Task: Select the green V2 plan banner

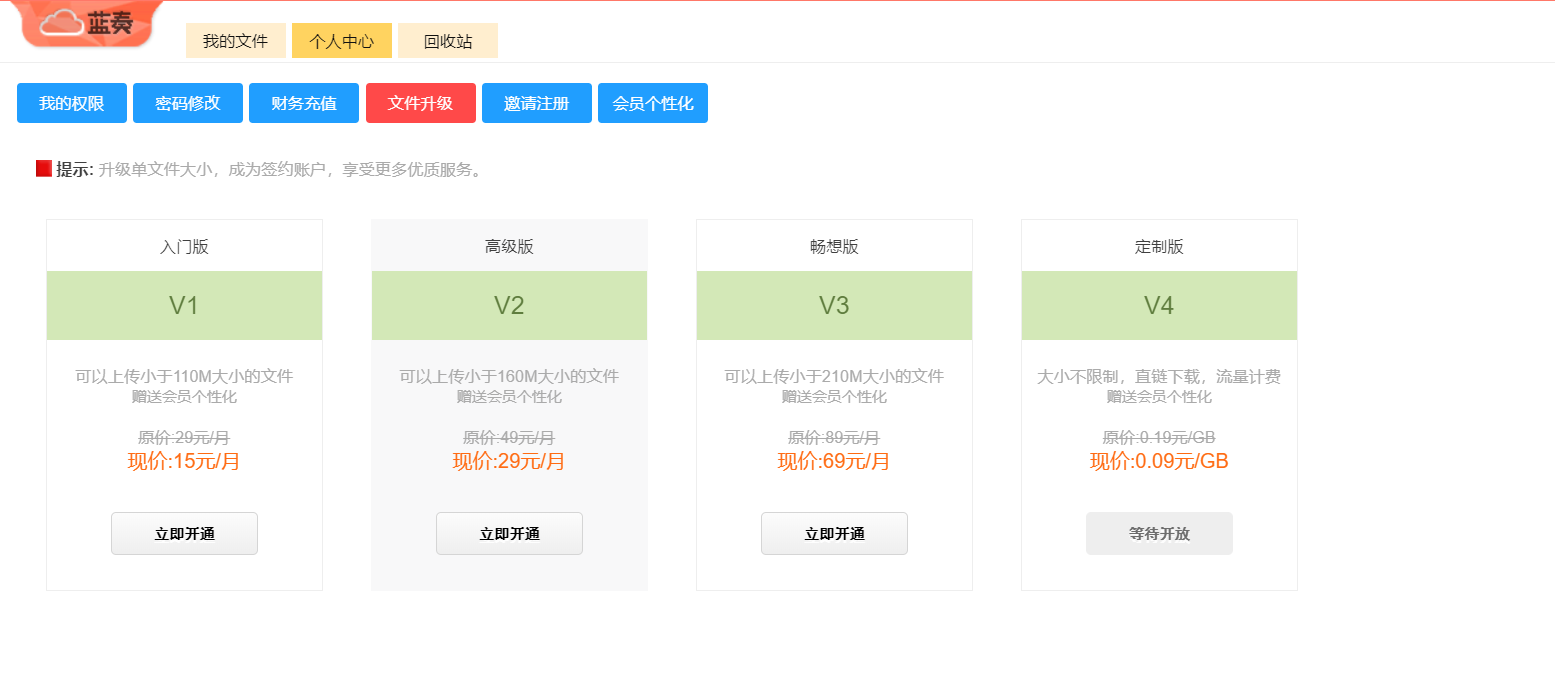Action: pos(509,305)
